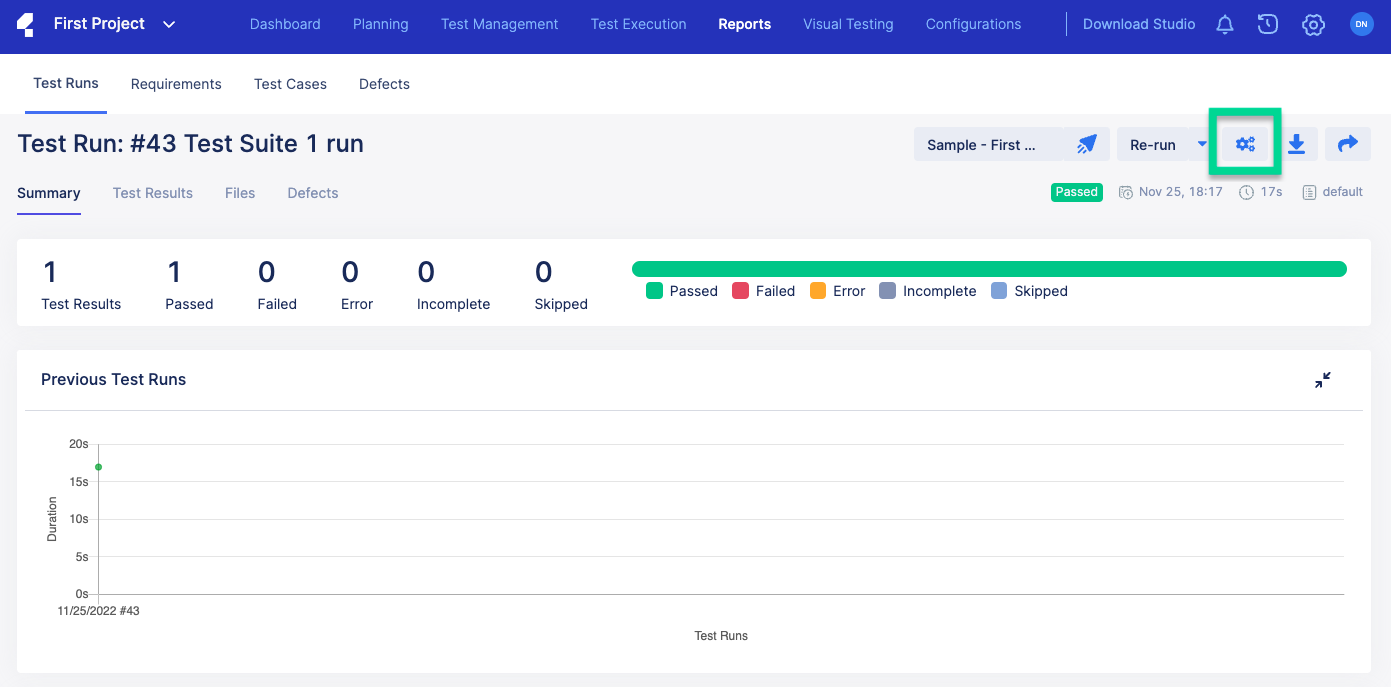
Task: Open the history clock icon in header
Action: (1268, 25)
